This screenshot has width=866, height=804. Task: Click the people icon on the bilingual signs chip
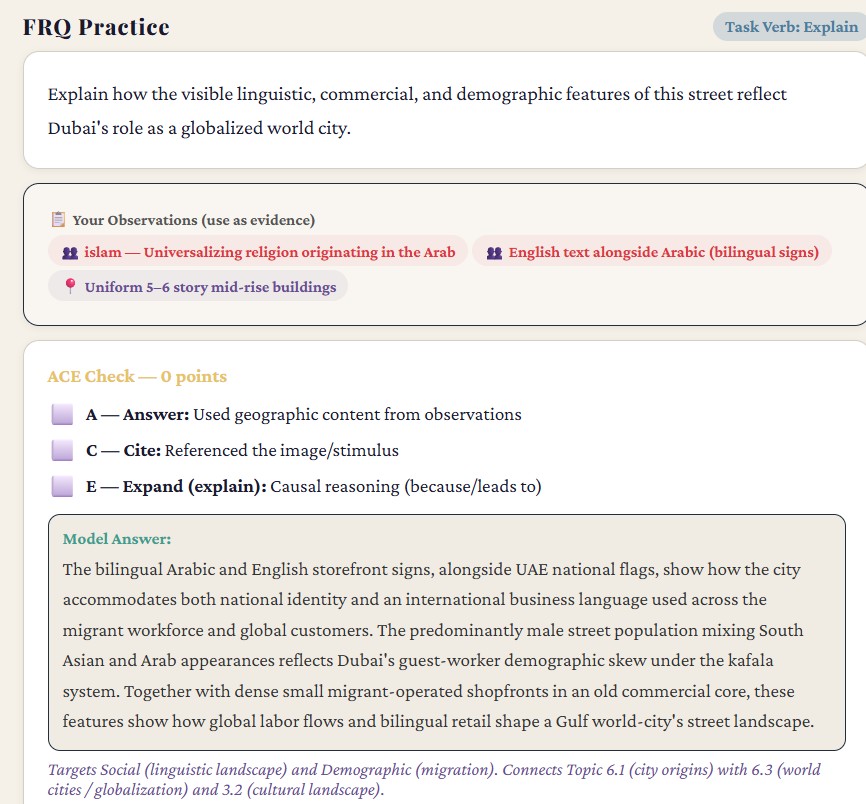point(494,253)
